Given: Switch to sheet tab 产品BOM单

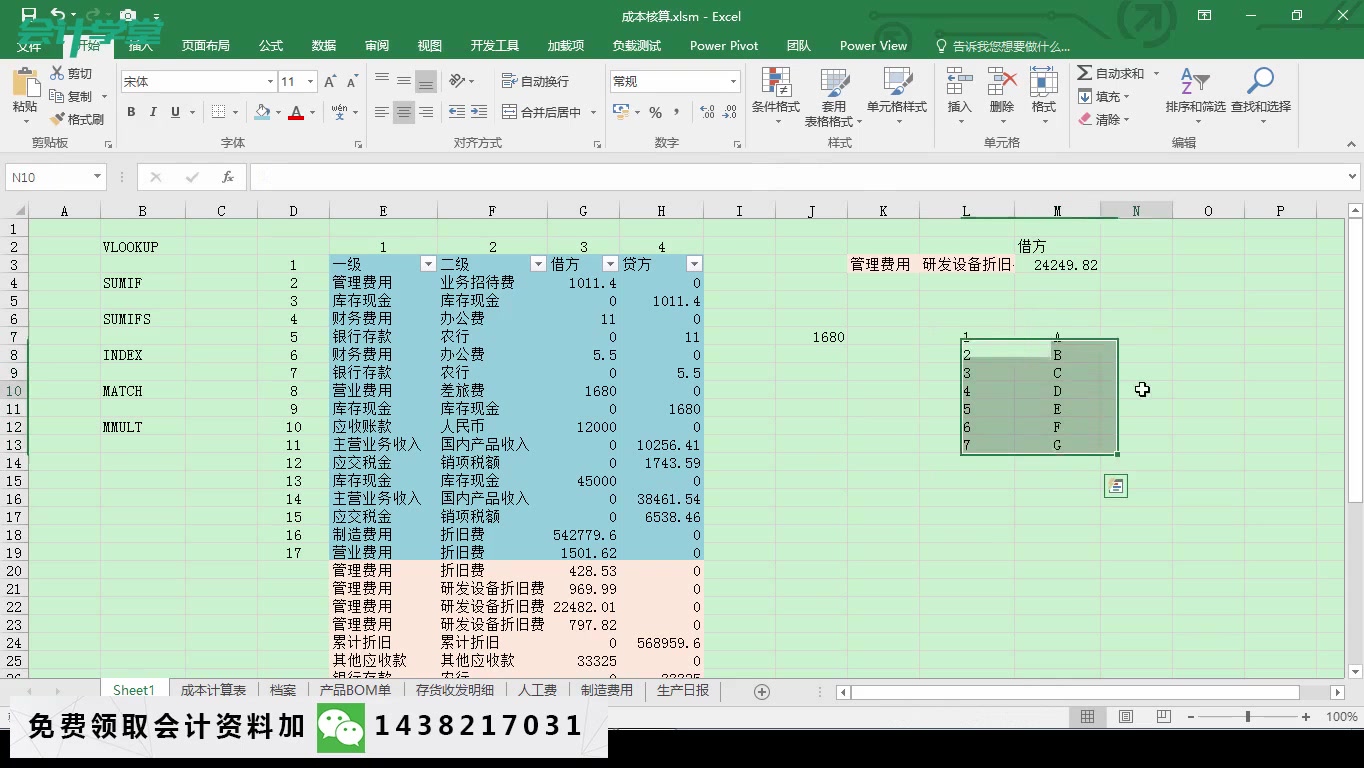Looking at the screenshot, I should pos(355,690).
